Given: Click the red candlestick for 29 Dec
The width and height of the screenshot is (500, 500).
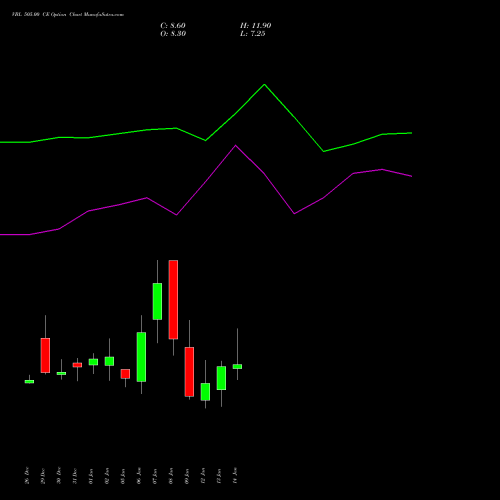Looking at the screenshot, I should click(45, 355).
